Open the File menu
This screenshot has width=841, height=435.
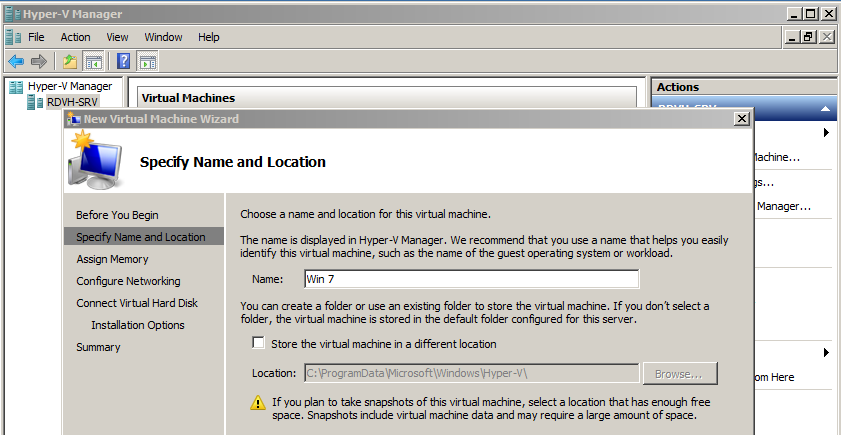click(36, 37)
